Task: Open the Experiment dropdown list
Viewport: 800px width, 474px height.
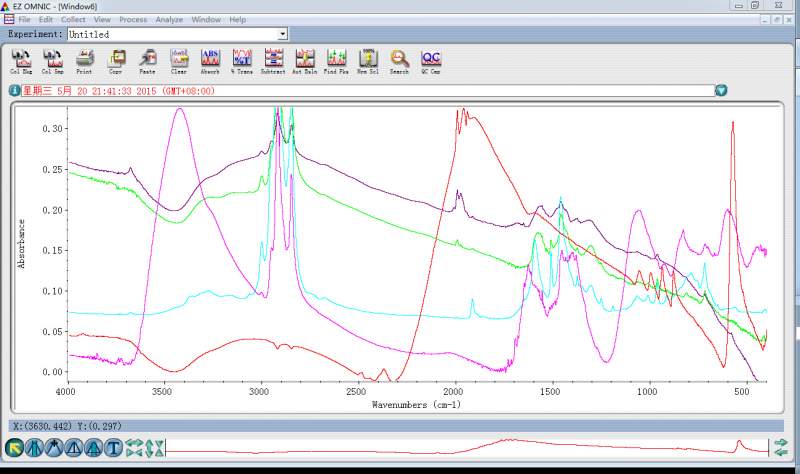Action: coord(282,34)
